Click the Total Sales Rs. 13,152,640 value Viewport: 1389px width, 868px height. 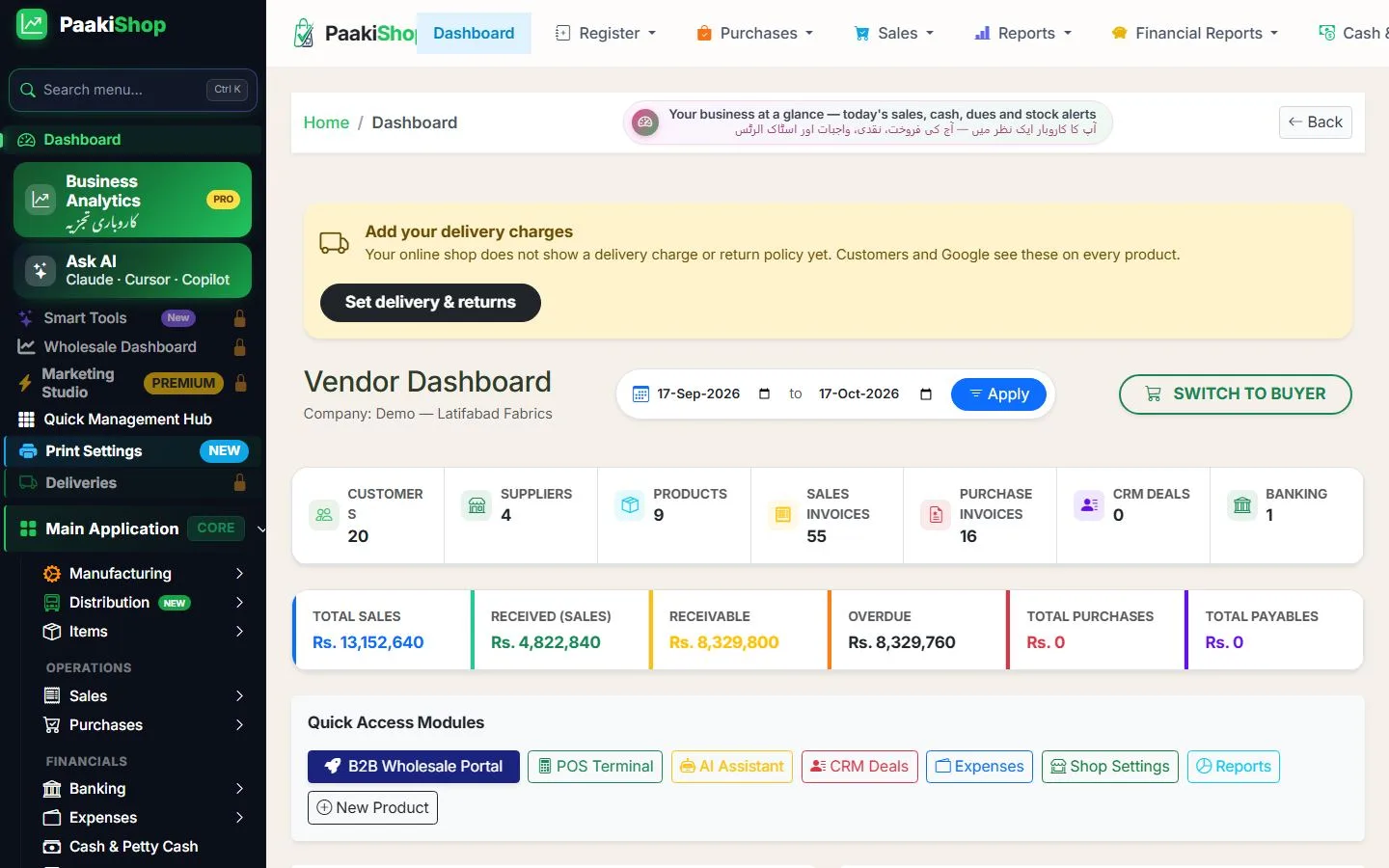pos(368,642)
